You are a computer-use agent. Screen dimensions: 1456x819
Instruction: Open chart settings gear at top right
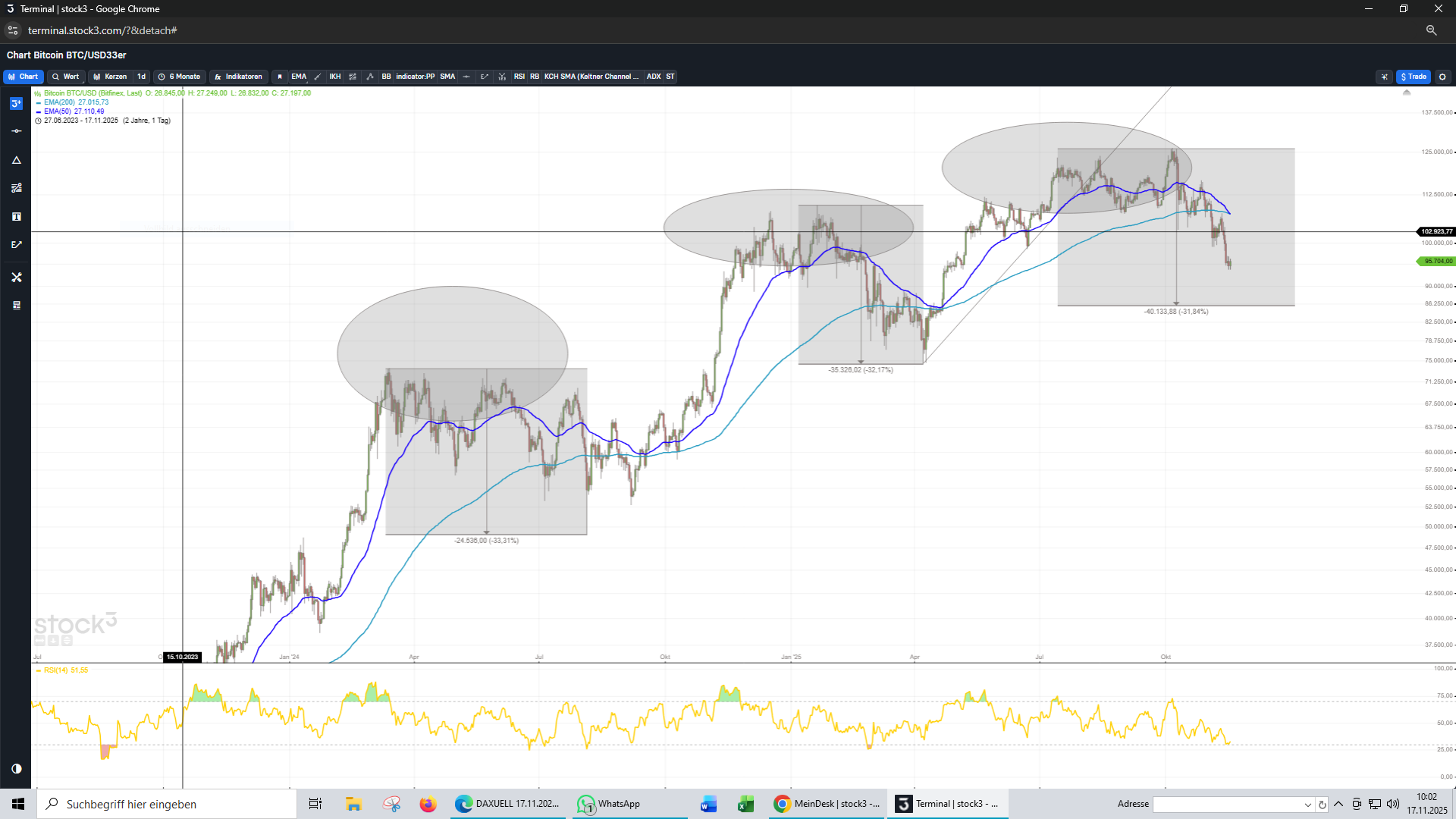click(1442, 77)
